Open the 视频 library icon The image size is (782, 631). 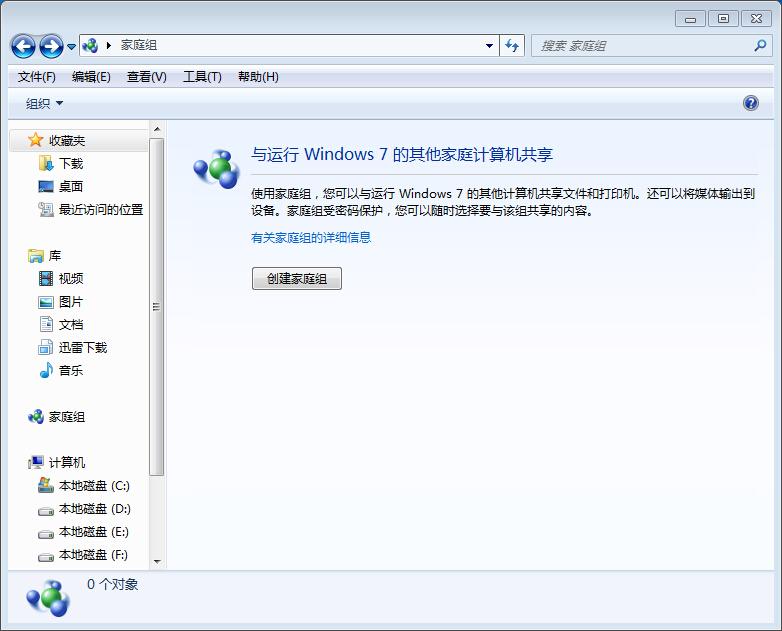tap(46, 278)
